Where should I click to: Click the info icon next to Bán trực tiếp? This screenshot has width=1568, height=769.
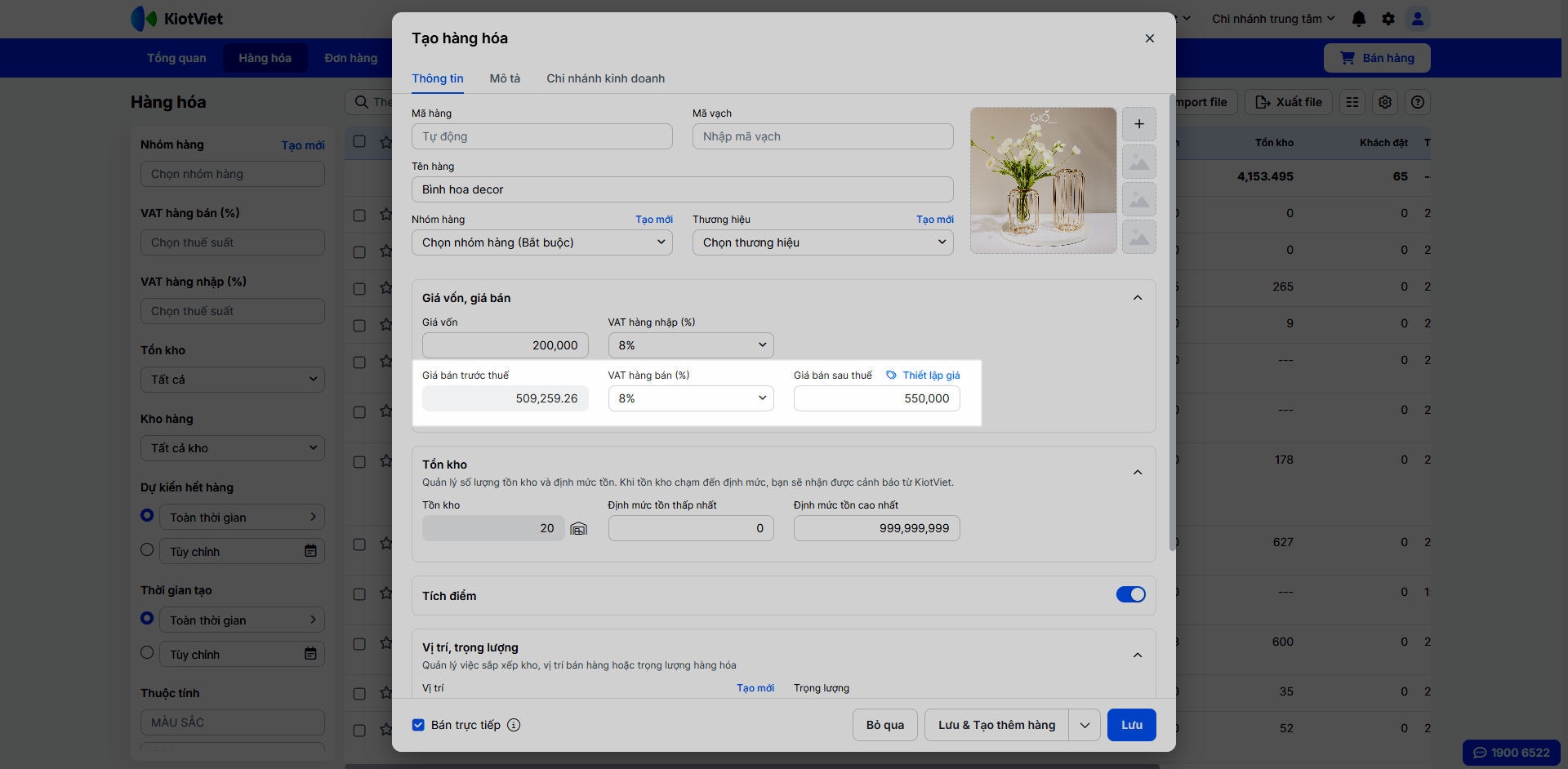tap(514, 725)
